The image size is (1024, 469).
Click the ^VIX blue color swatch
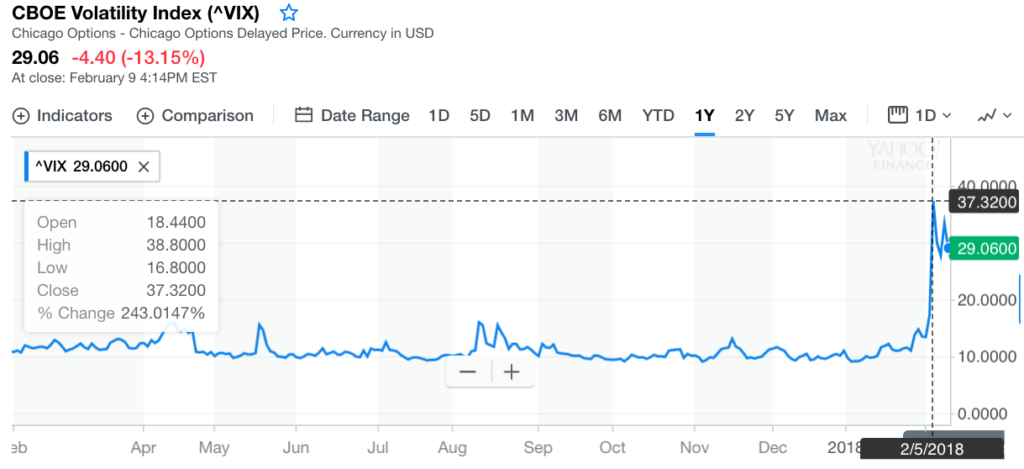[x=27, y=166]
